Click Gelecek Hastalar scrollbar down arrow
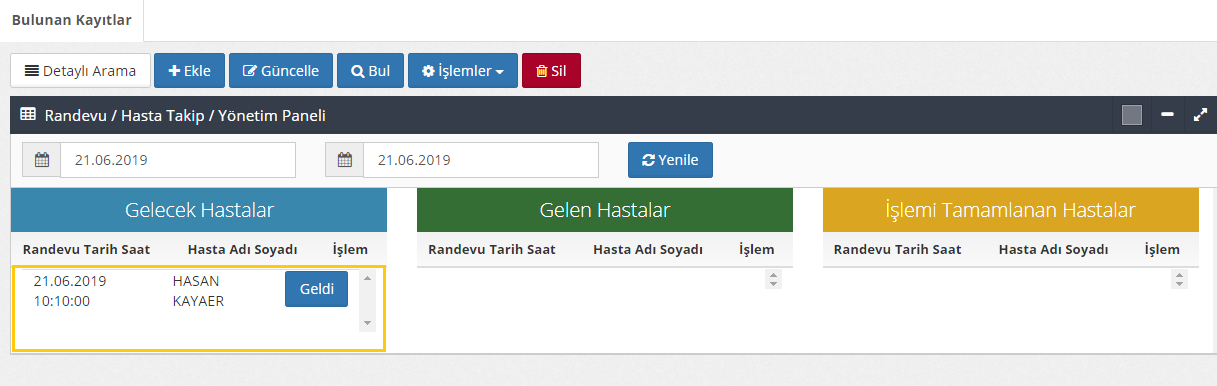 click(367, 323)
